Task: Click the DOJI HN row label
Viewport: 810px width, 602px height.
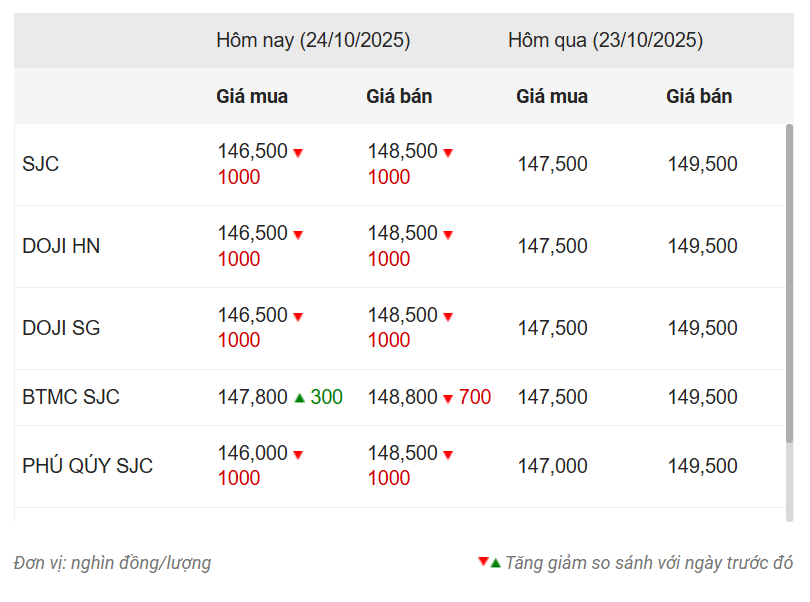Action: [61, 246]
